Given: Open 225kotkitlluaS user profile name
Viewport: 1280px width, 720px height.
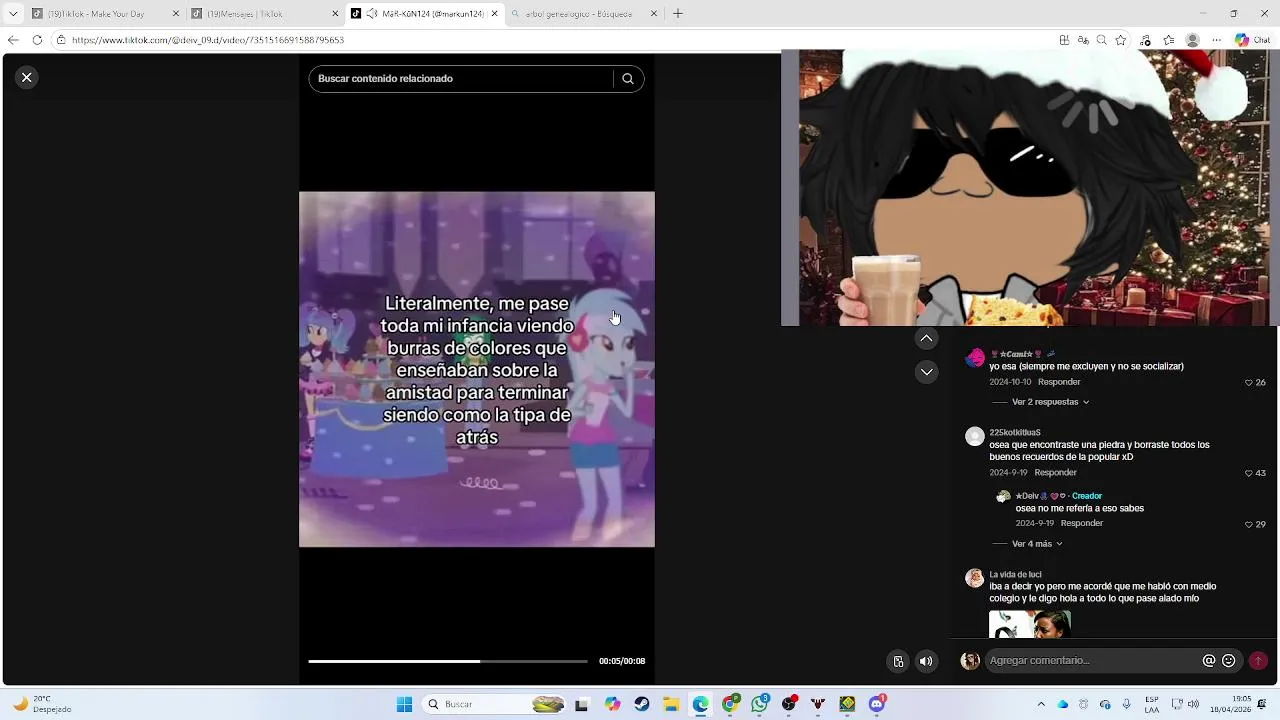Looking at the screenshot, I should click(x=1015, y=433).
